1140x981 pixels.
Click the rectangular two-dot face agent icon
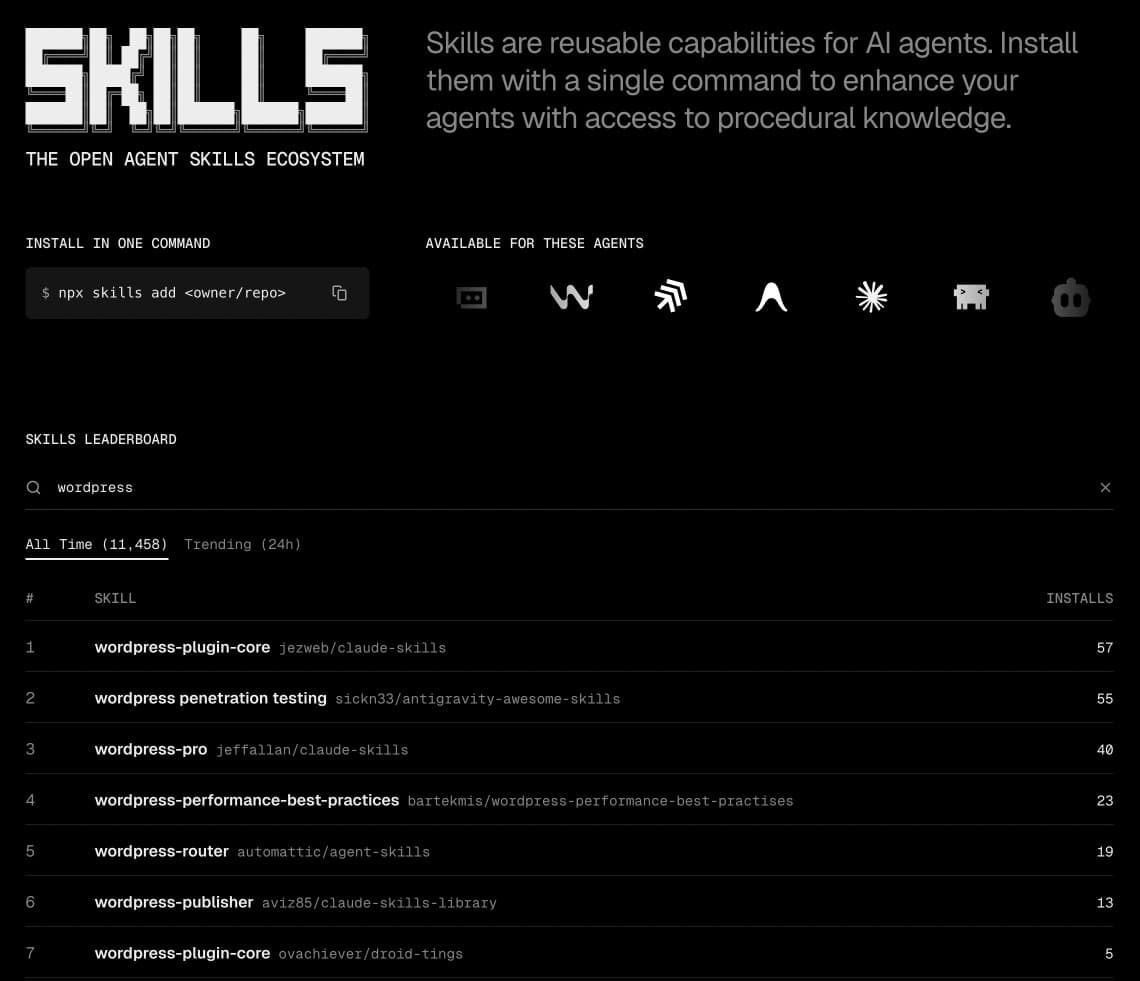point(471,297)
